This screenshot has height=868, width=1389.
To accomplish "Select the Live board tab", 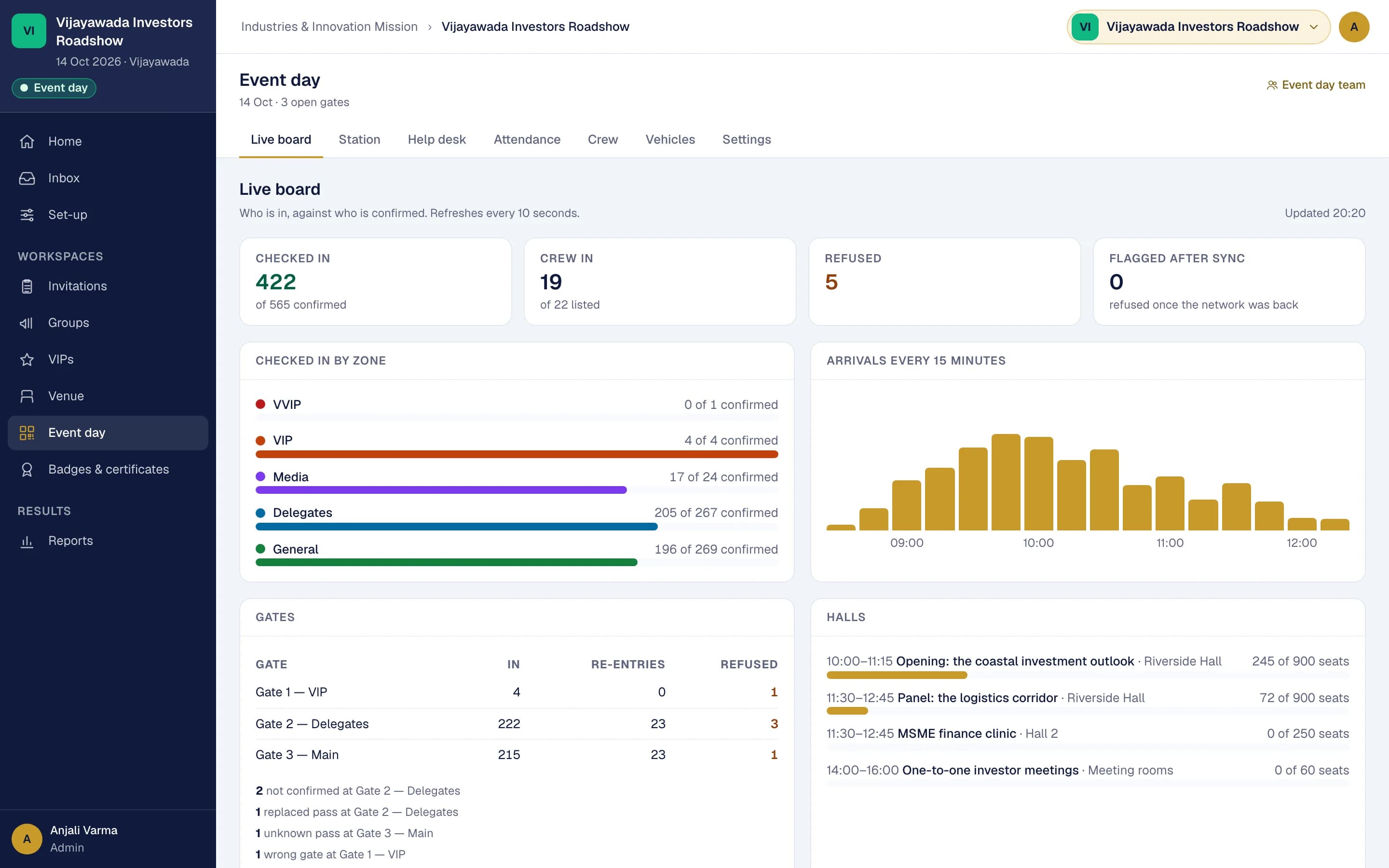I will (281, 139).
